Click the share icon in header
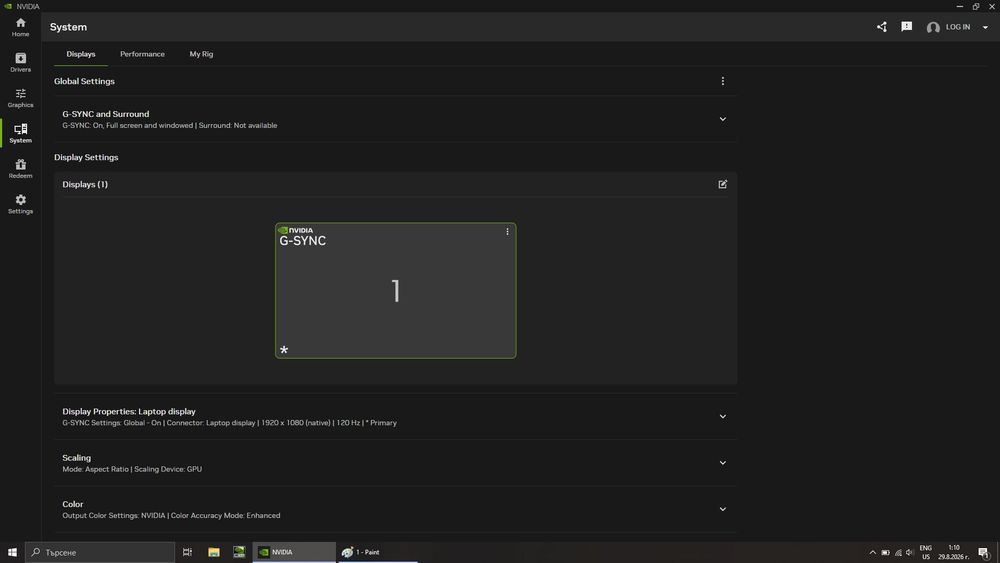The height and width of the screenshot is (563, 1000). (x=882, y=27)
